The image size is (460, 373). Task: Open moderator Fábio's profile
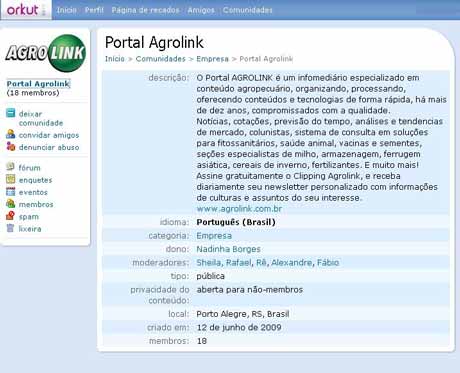pos(328,262)
